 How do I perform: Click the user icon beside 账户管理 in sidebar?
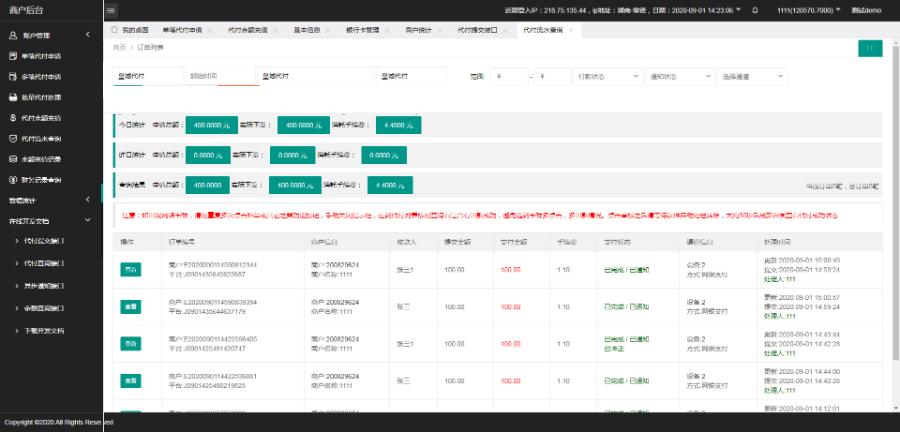pyautogui.click(x=12, y=35)
